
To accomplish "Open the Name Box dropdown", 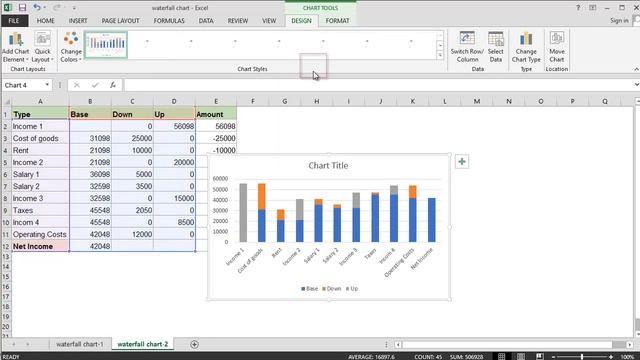I will click(47, 85).
